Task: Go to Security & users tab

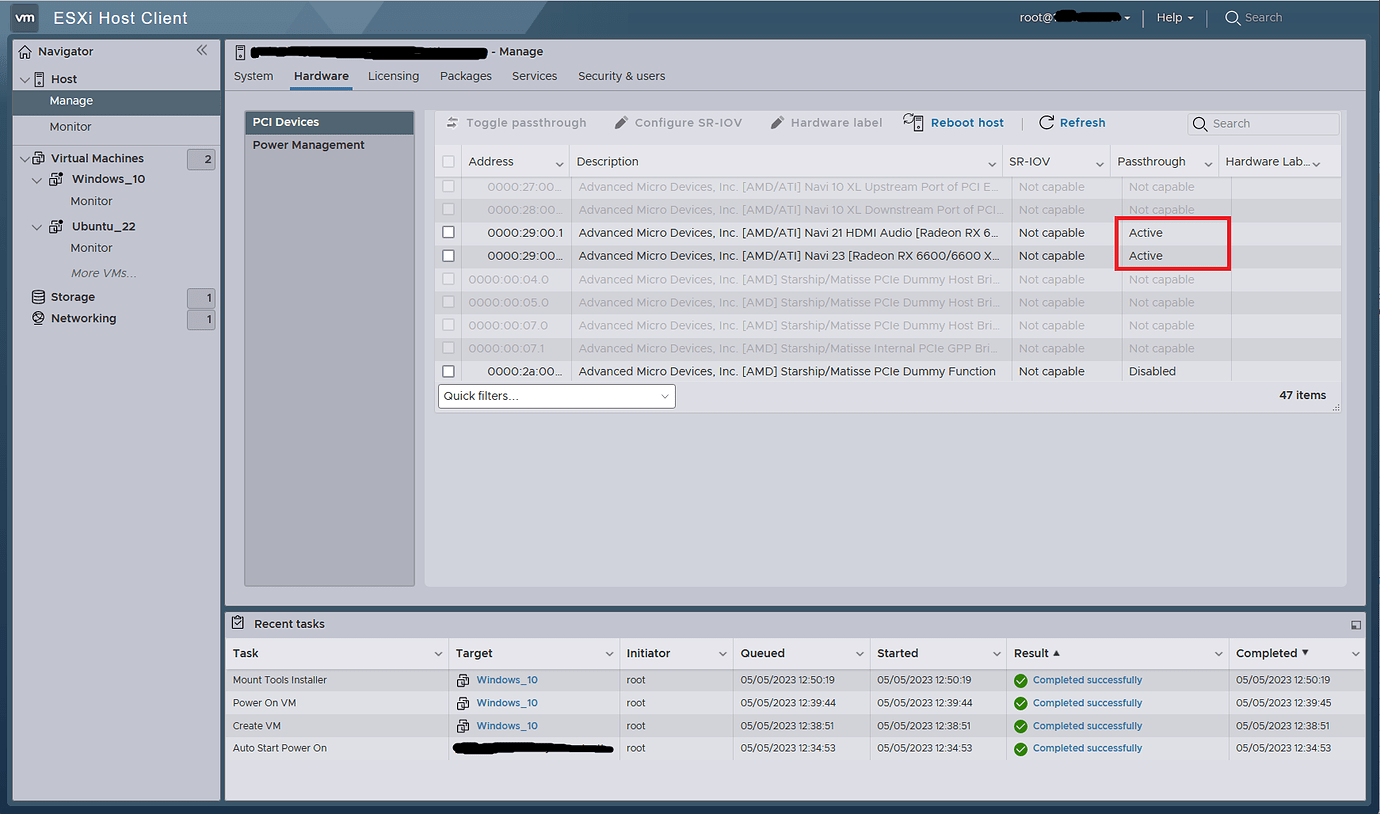Action: coord(621,76)
